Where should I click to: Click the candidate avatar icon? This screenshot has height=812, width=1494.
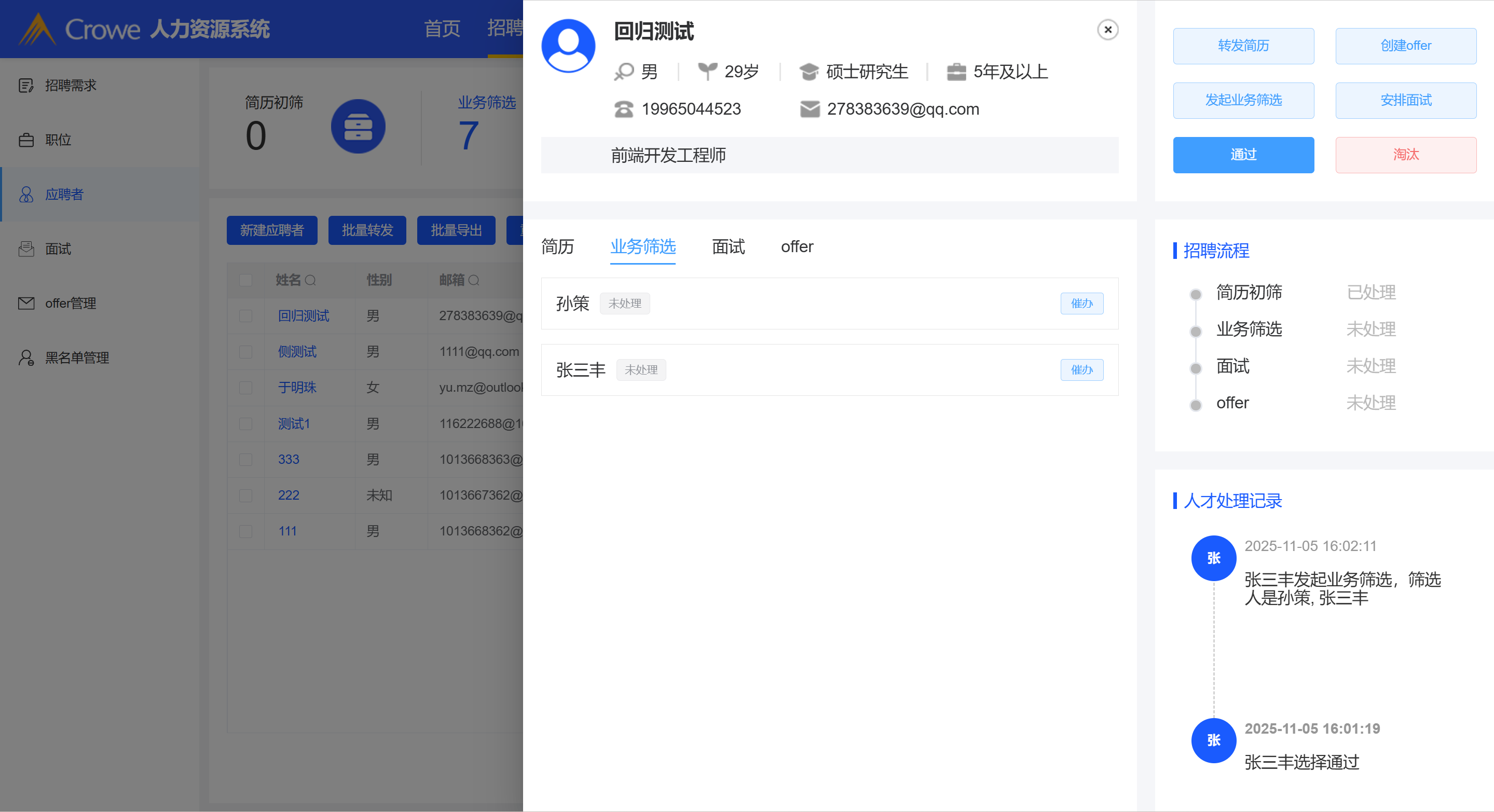coord(568,46)
